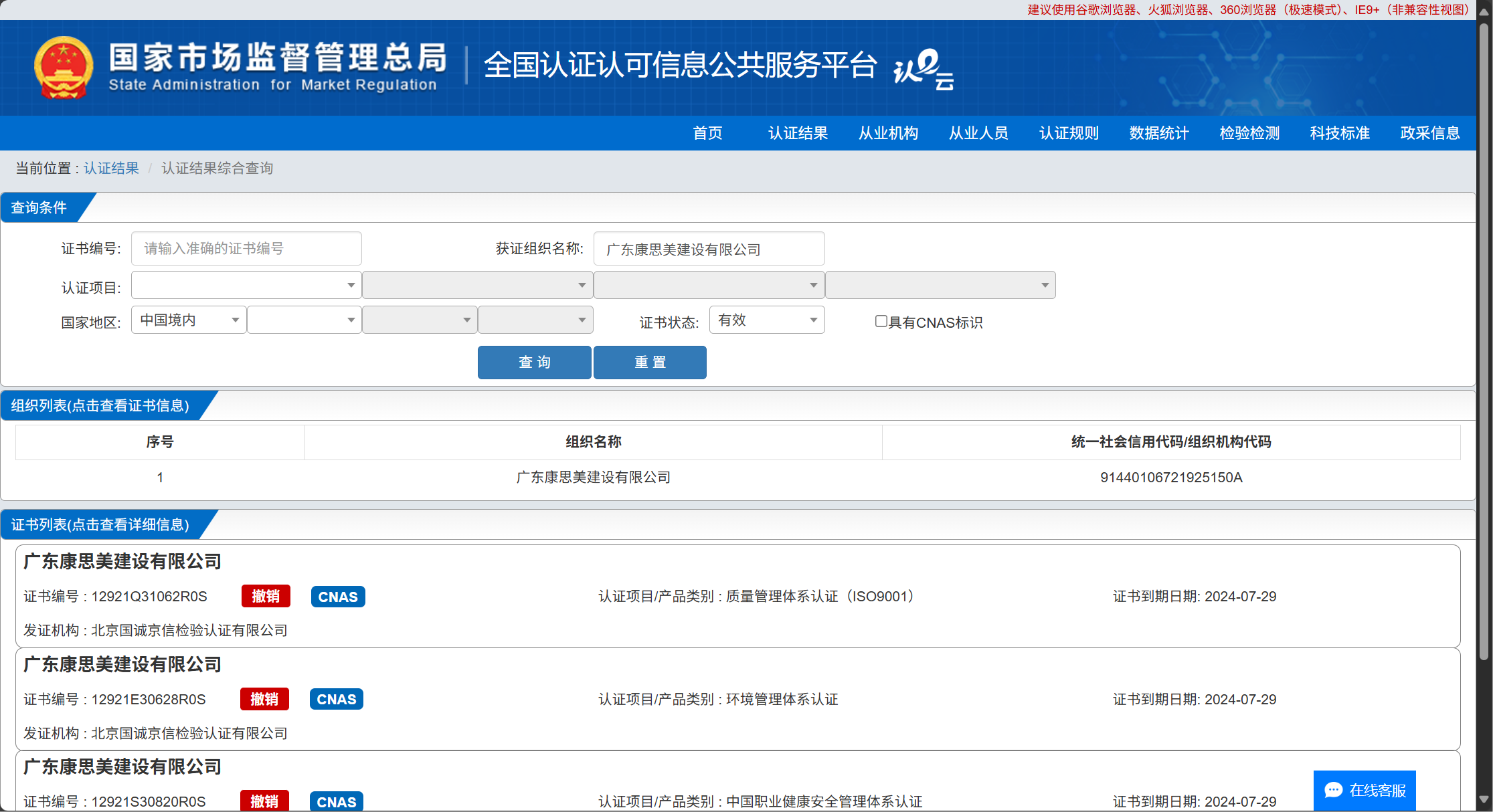Click 撤销 badge on certificate 12921S30820R0S
The width and height of the screenshot is (1493, 812).
click(264, 801)
